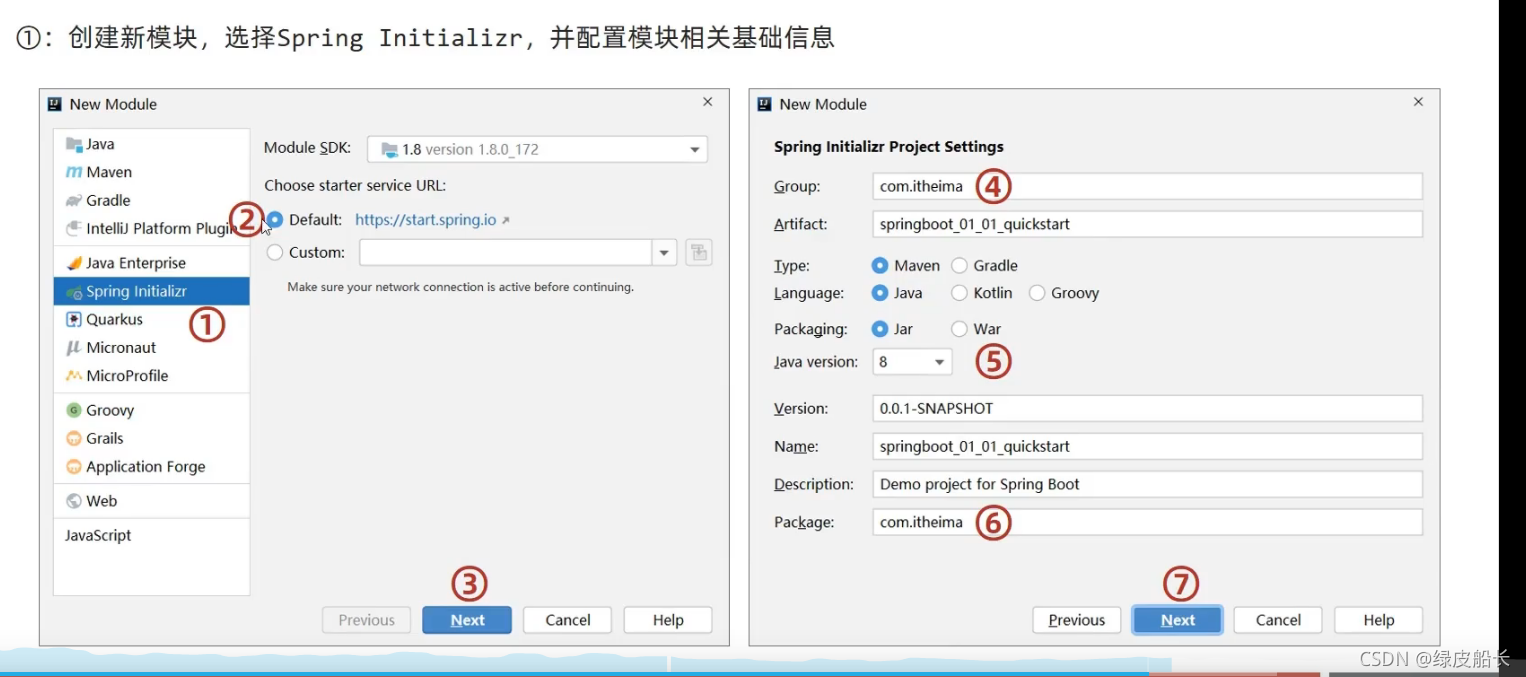Click the Group input field

[x=1147, y=186]
